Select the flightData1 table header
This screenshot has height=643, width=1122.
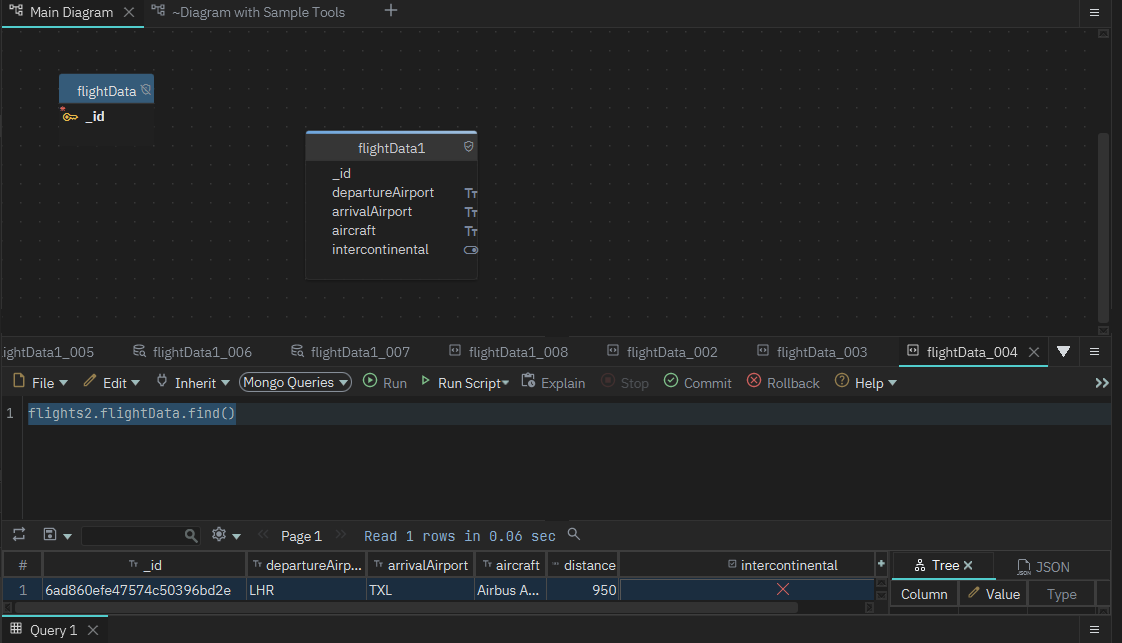coord(391,148)
